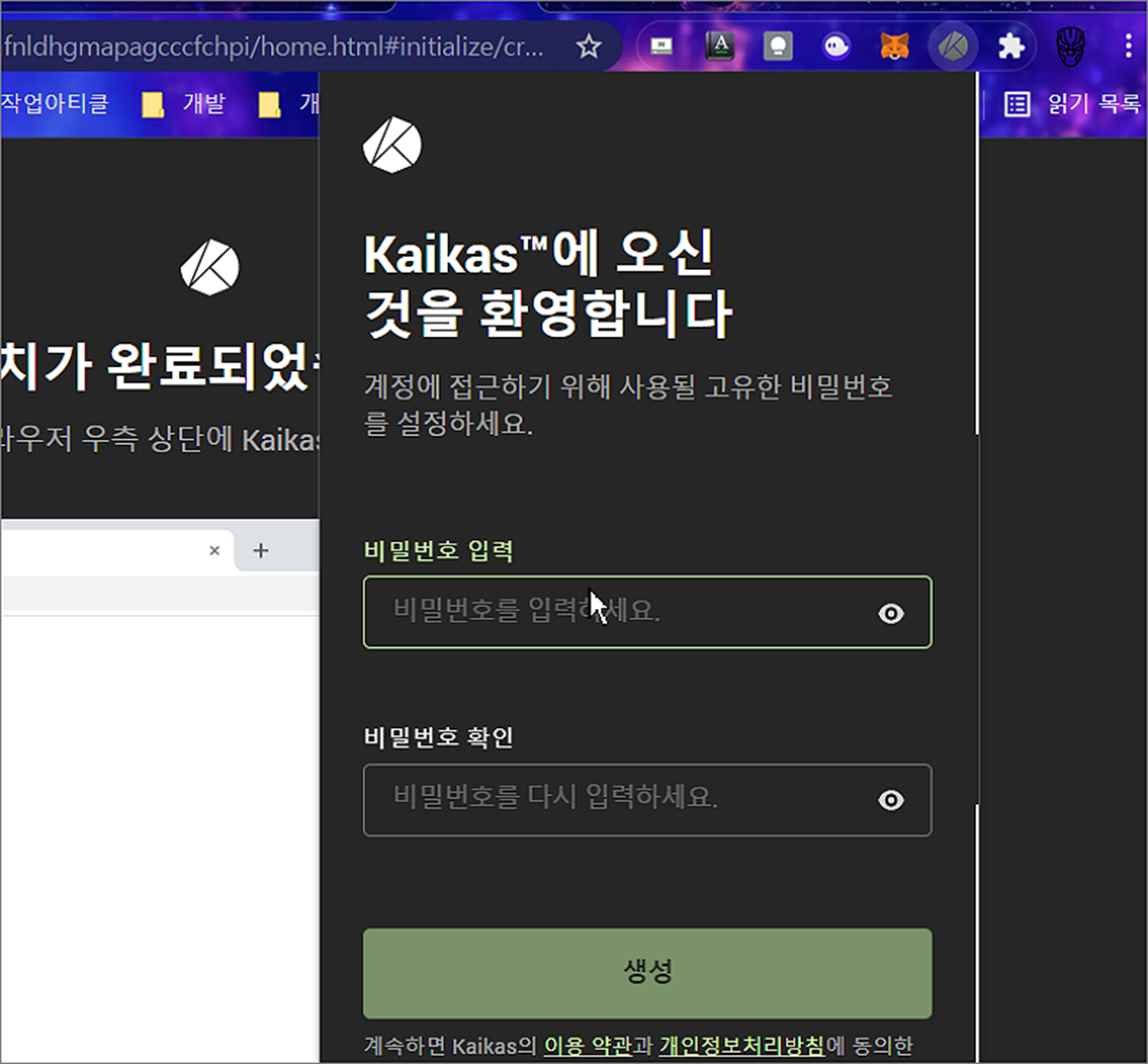Click the Kaikas welcome heading
The image size is (1148, 1064).
547,284
